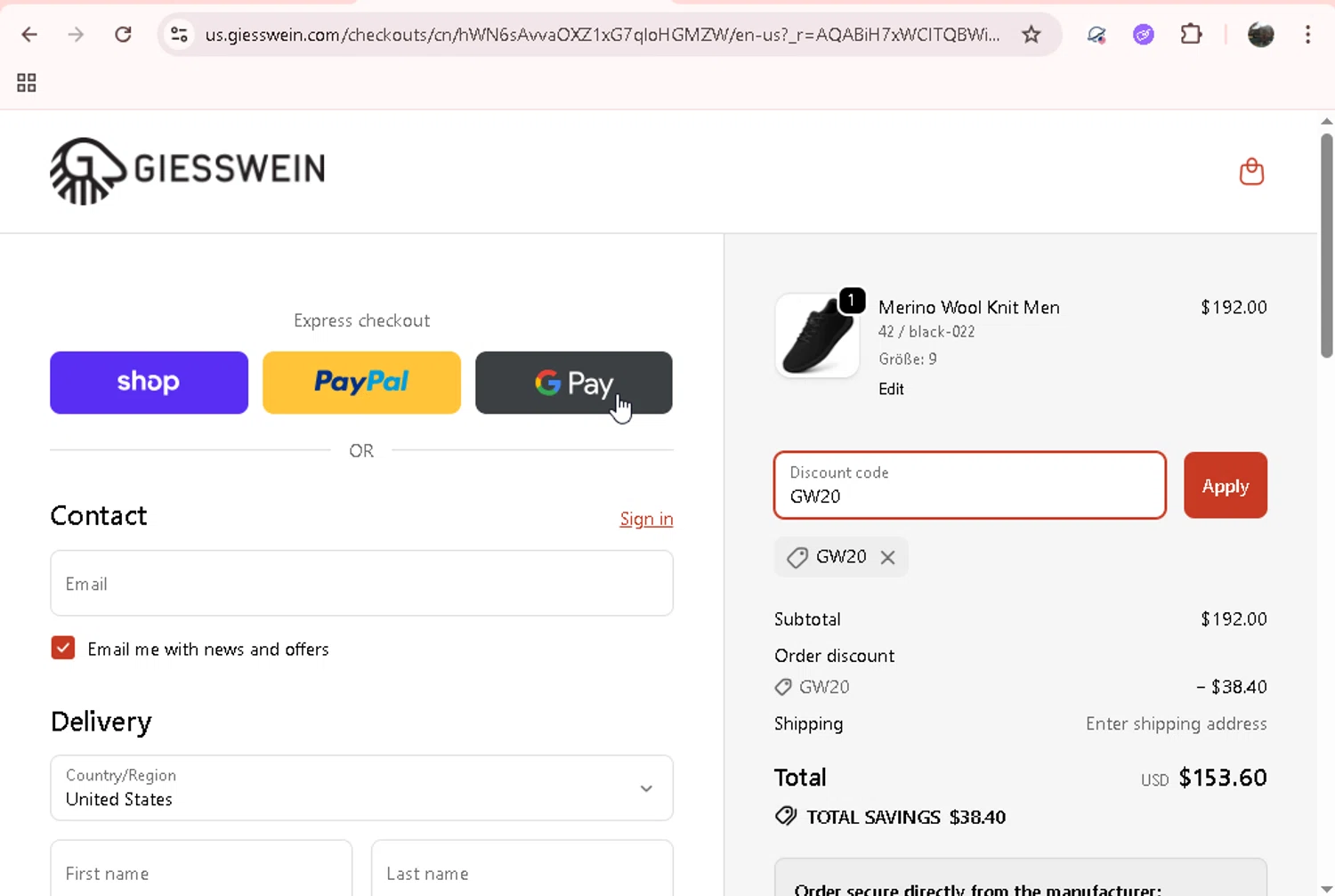Pay with Google Pay express checkout

573,383
